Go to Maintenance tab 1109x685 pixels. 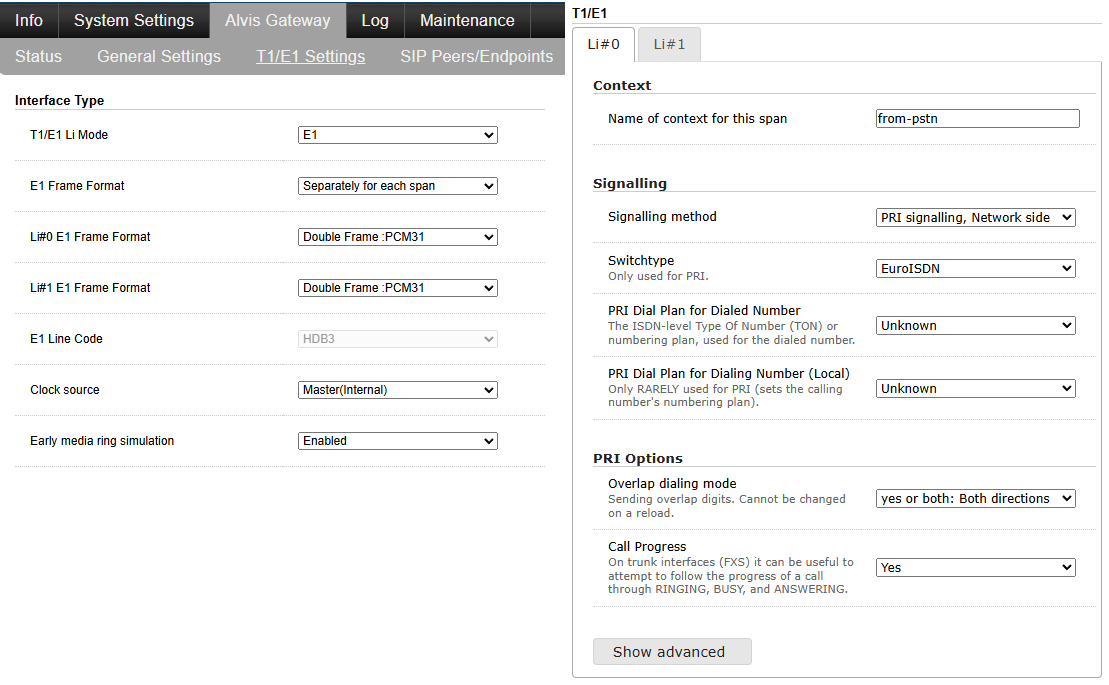467,20
